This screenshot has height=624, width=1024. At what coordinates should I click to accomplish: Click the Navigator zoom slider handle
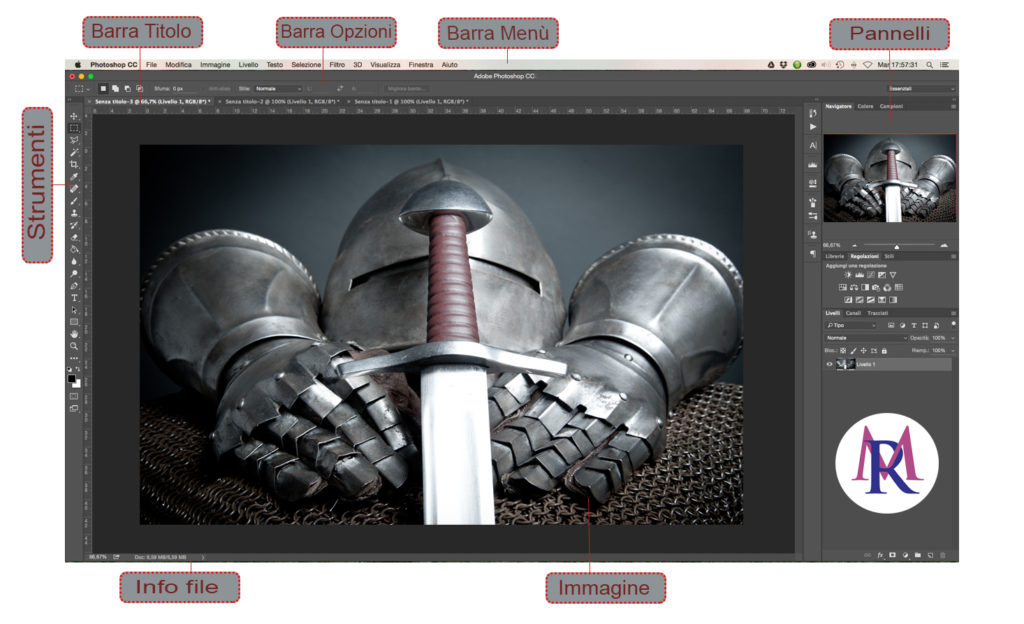[x=897, y=247]
